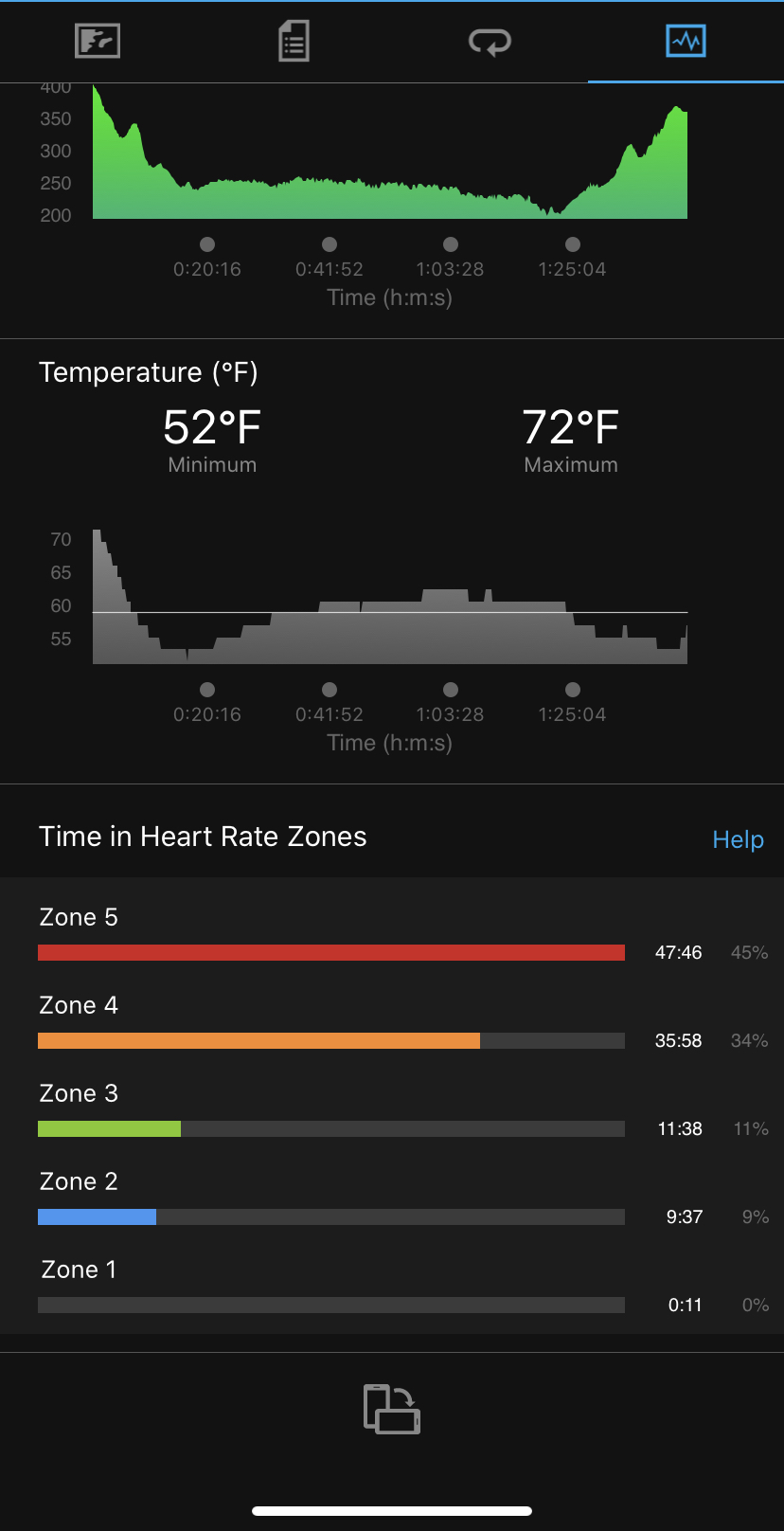Click 0:41:52 marker dot under green chart
The width and height of the screenshot is (784, 1531).
tap(330, 244)
